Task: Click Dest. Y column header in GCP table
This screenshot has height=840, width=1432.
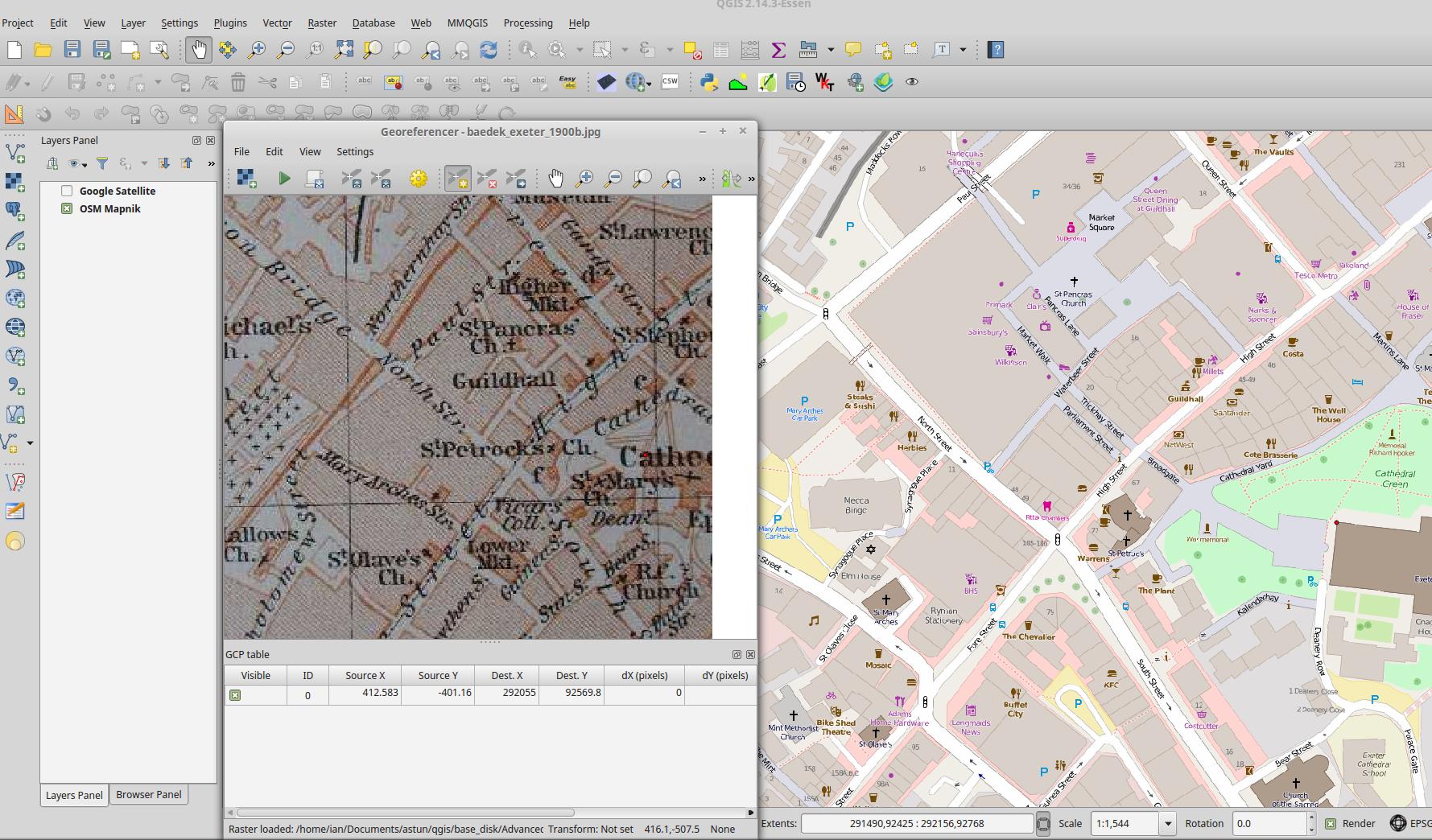Action: point(572,675)
